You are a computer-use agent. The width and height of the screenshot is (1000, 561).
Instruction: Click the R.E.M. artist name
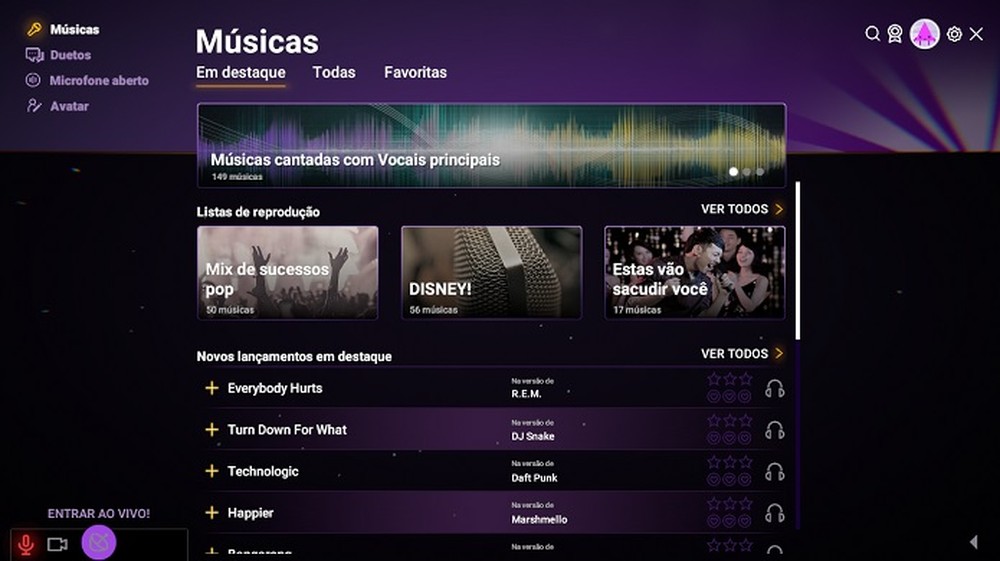[526, 394]
